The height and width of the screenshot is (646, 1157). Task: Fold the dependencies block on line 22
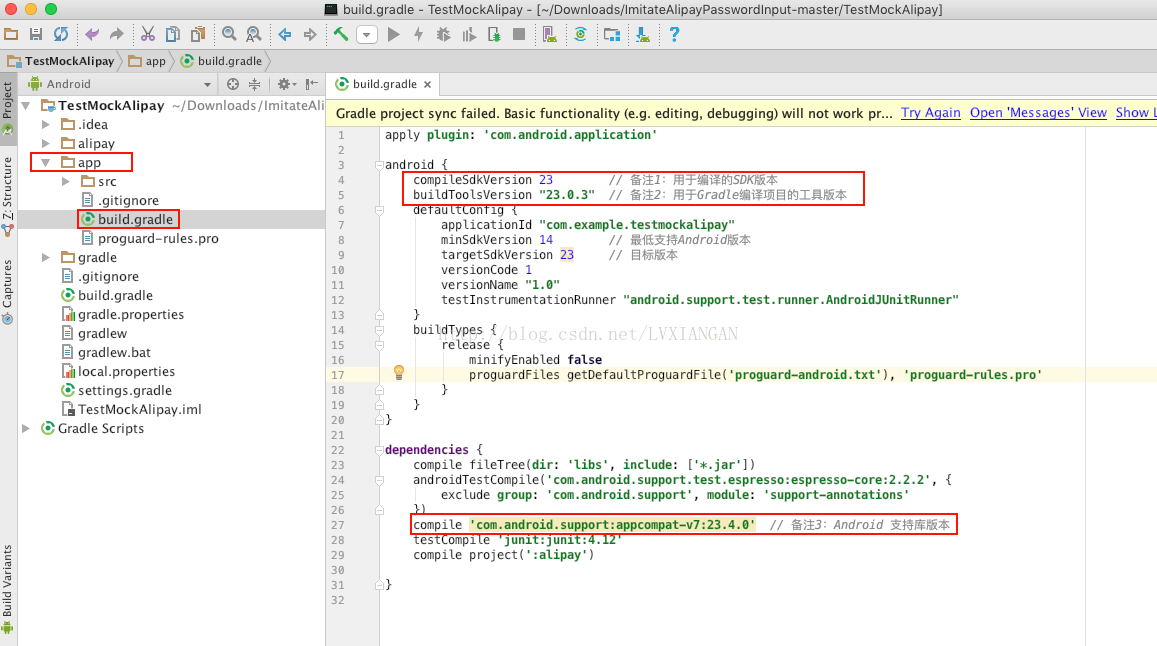379,450
